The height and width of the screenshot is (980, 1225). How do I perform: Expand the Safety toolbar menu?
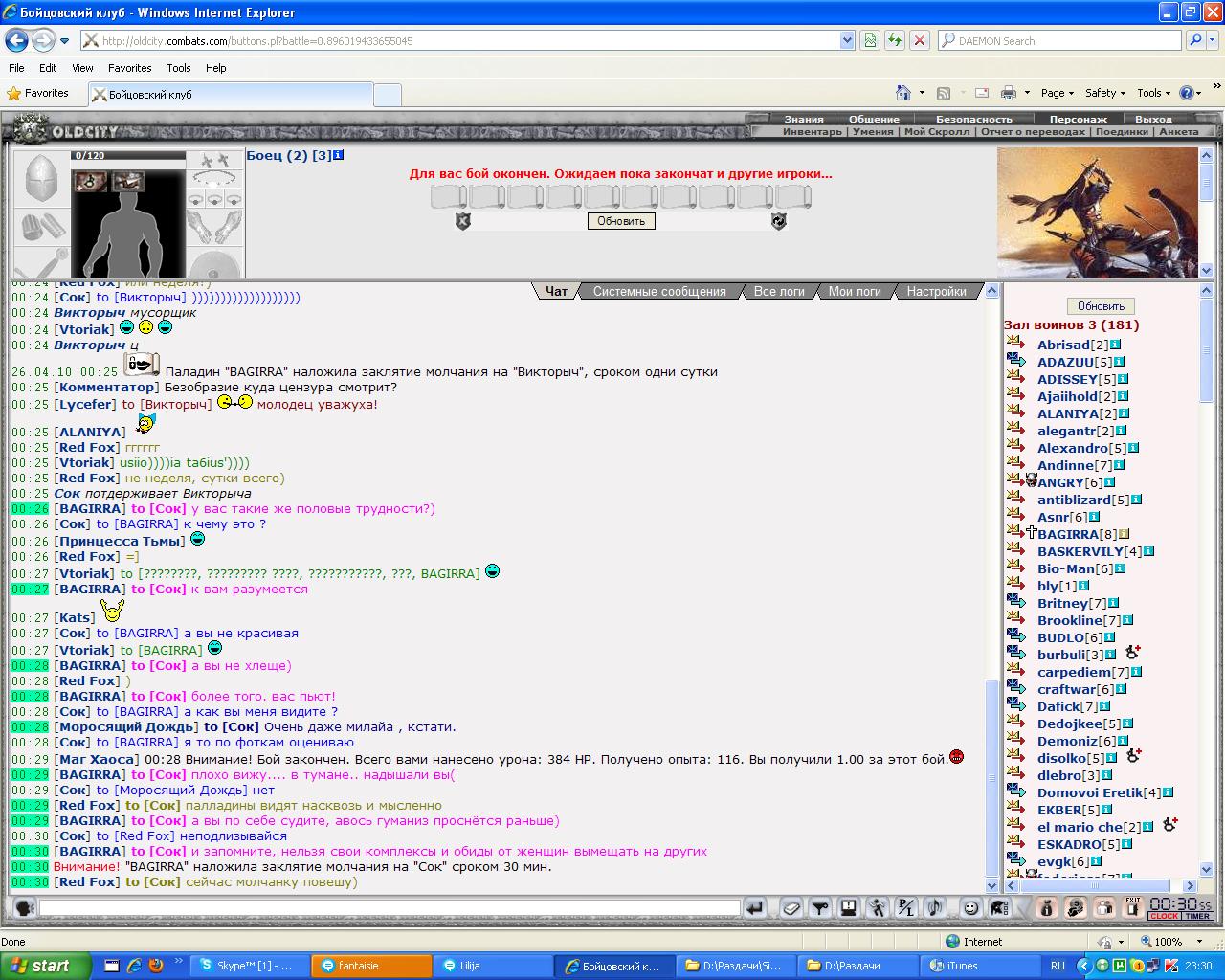pos(1105,93)
